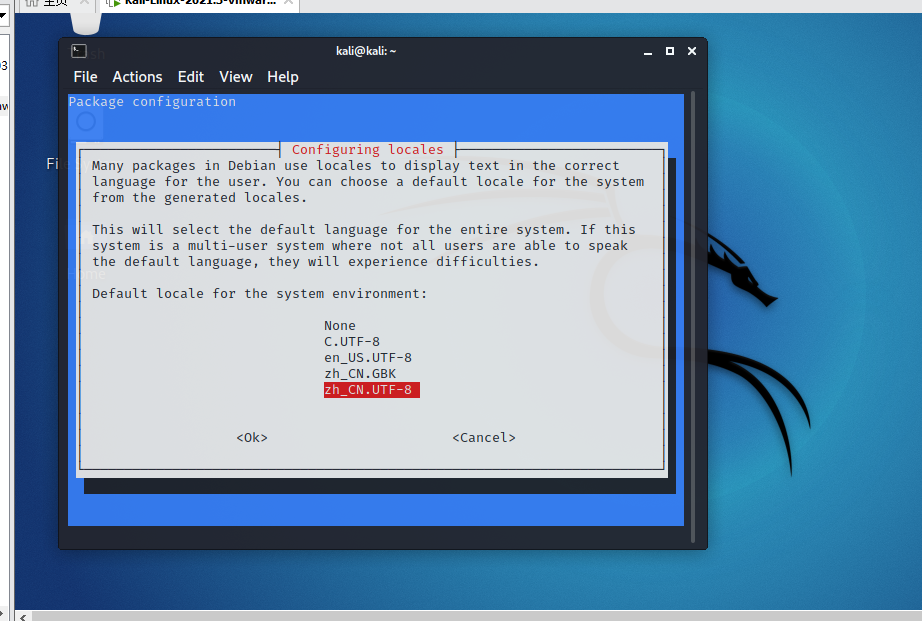Open the Actions menu
Viewport: 922px width, 621px height.
coord(137,77)
